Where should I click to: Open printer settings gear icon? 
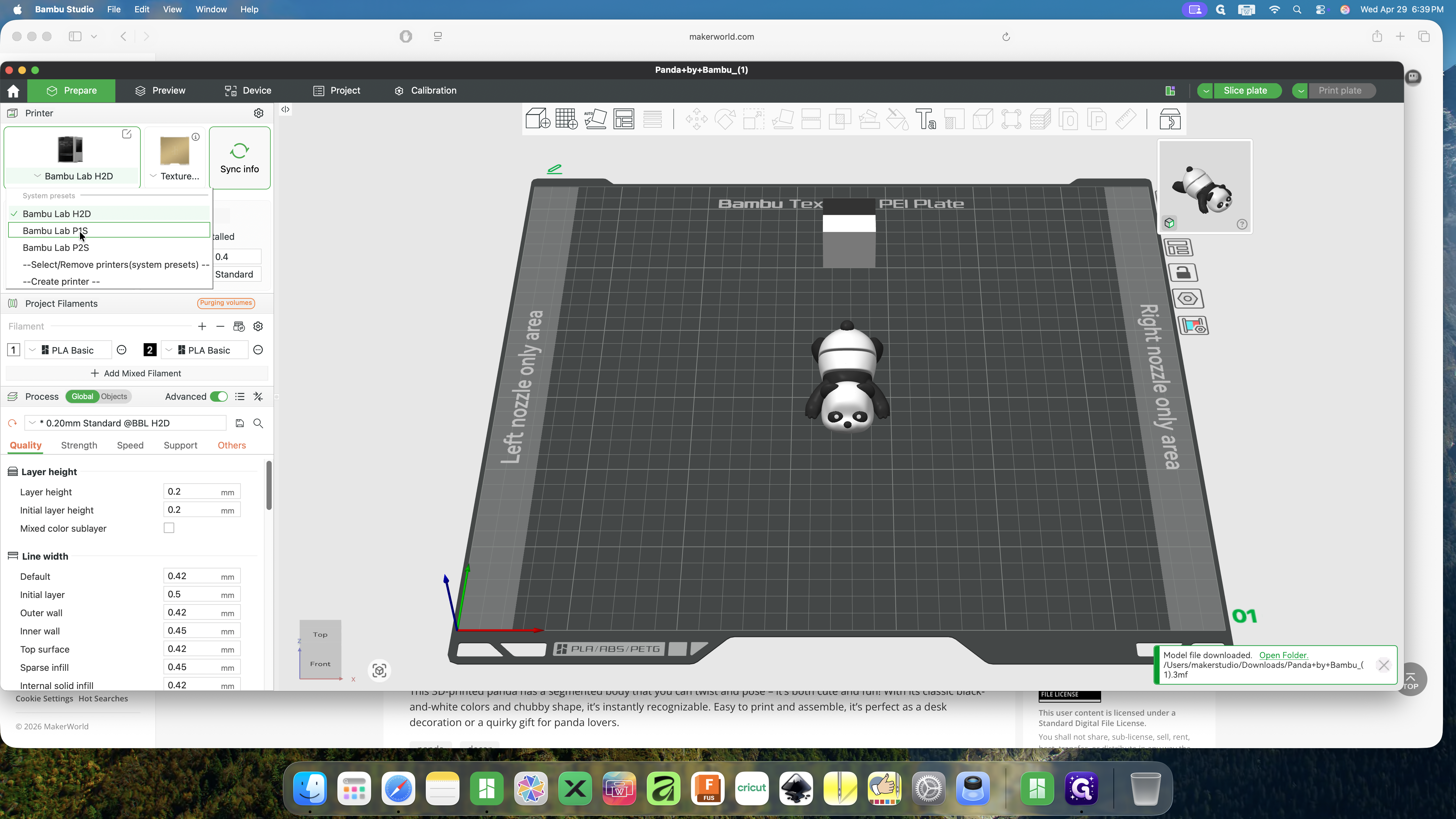coord(259,113)
